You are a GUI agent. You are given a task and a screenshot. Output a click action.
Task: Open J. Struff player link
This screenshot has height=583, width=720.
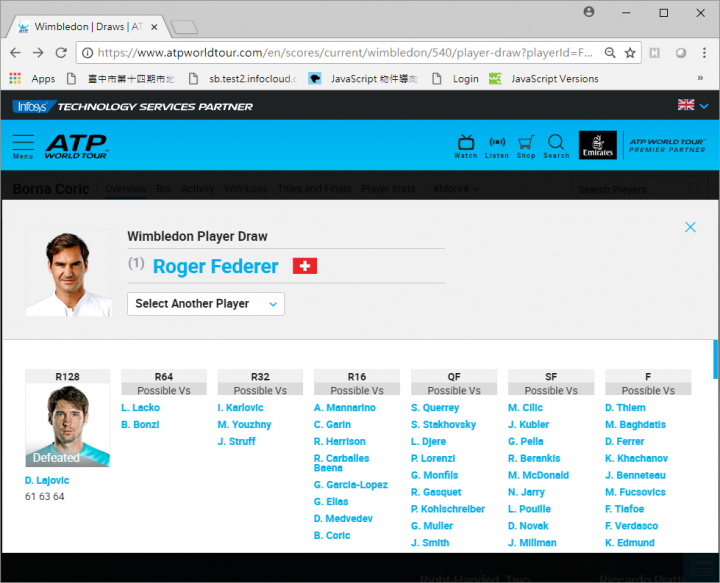tap(236, 442)
